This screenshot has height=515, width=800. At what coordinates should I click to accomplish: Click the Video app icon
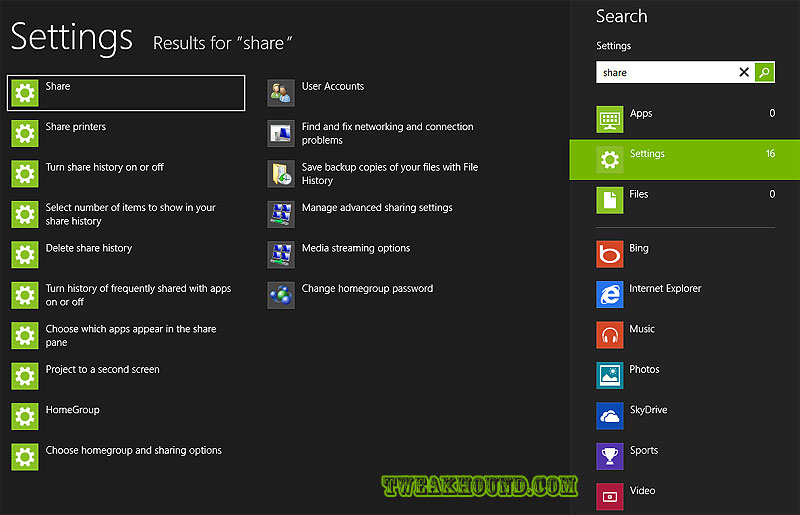(x=610, y=496)
